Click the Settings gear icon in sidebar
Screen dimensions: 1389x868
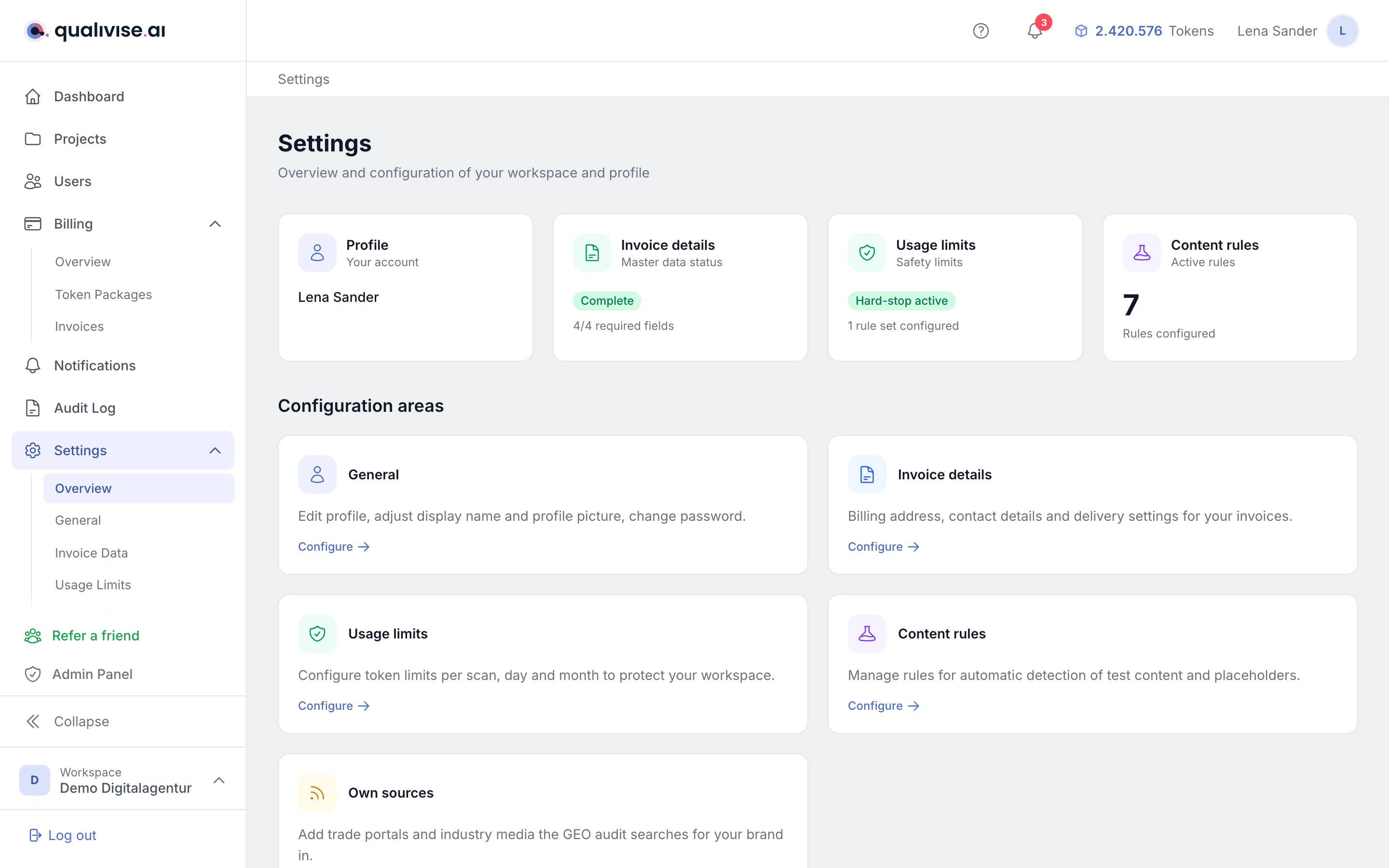pos(33,451)
